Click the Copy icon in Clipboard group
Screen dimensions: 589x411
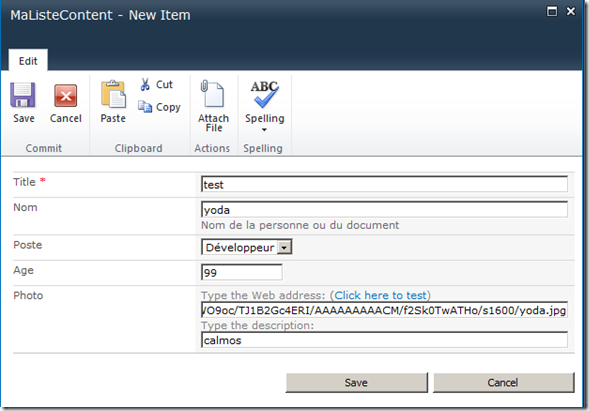click(x=145, y=107)
